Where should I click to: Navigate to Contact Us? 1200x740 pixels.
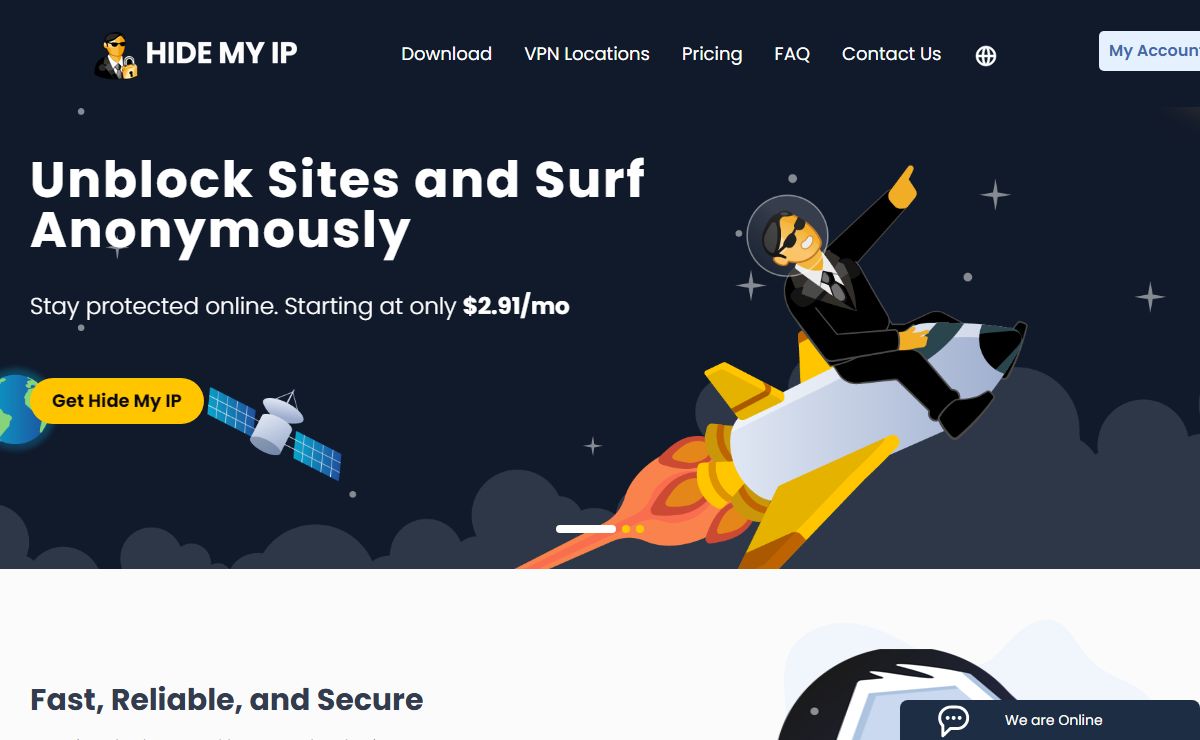[891, 54]
